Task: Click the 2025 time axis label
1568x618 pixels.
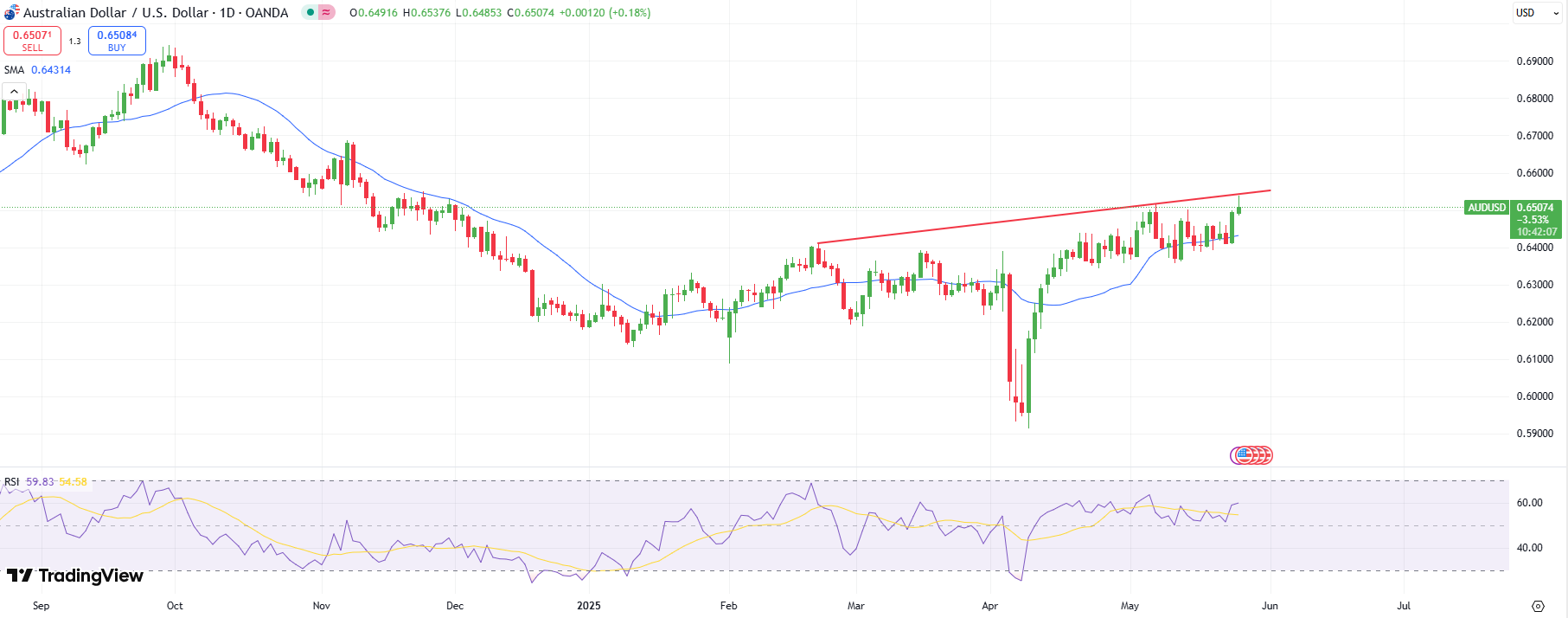Action: pos(588,606)
